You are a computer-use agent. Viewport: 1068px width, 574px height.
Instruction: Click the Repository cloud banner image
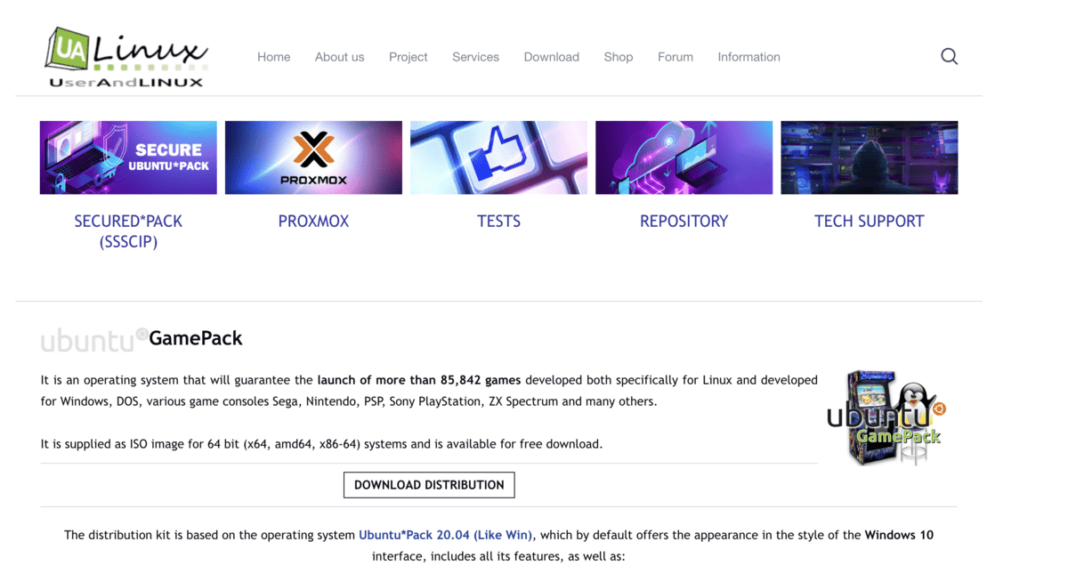click(684, 157)
